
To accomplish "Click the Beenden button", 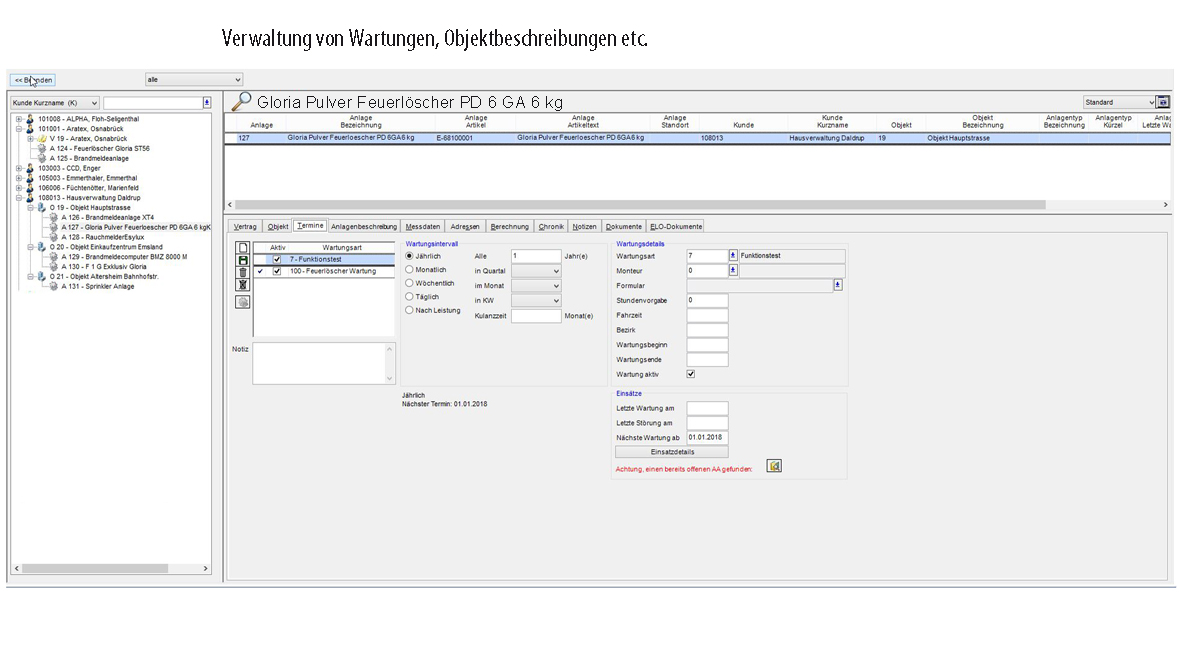I will click(x=33, y=80).
